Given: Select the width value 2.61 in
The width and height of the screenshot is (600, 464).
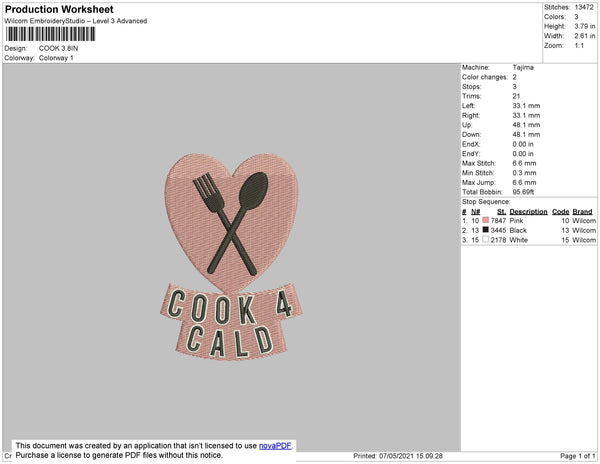Looking at the screenshot, I should coord(585,36).
